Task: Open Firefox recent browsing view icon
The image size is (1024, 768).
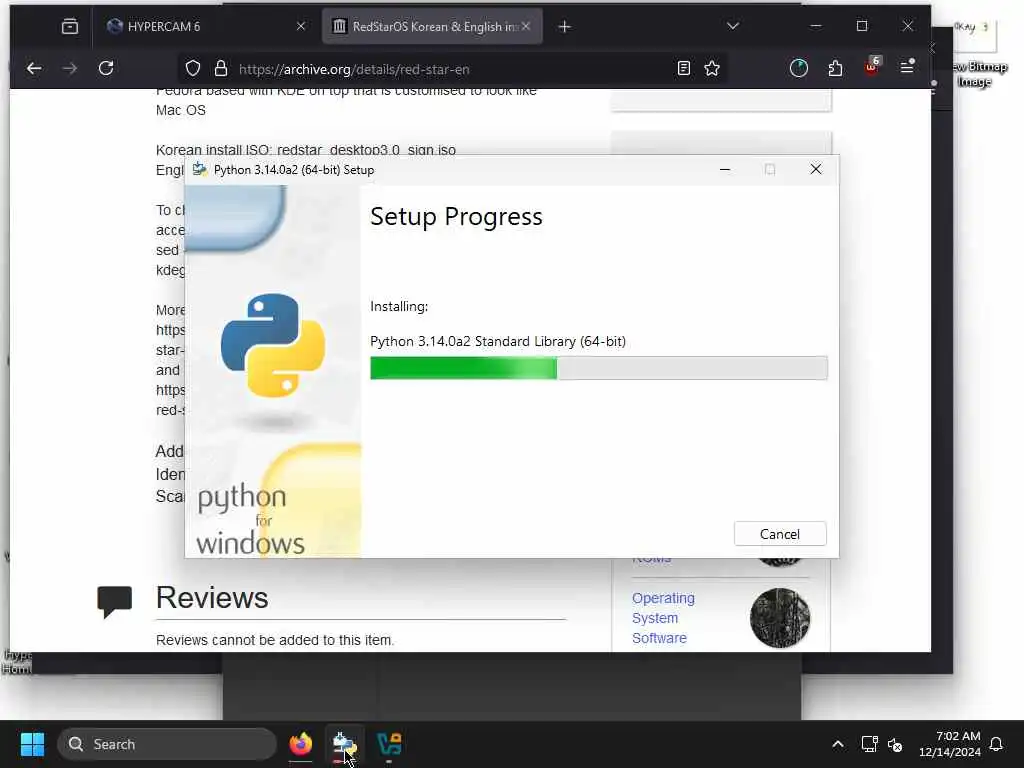Action: click(x=70, y=26)
